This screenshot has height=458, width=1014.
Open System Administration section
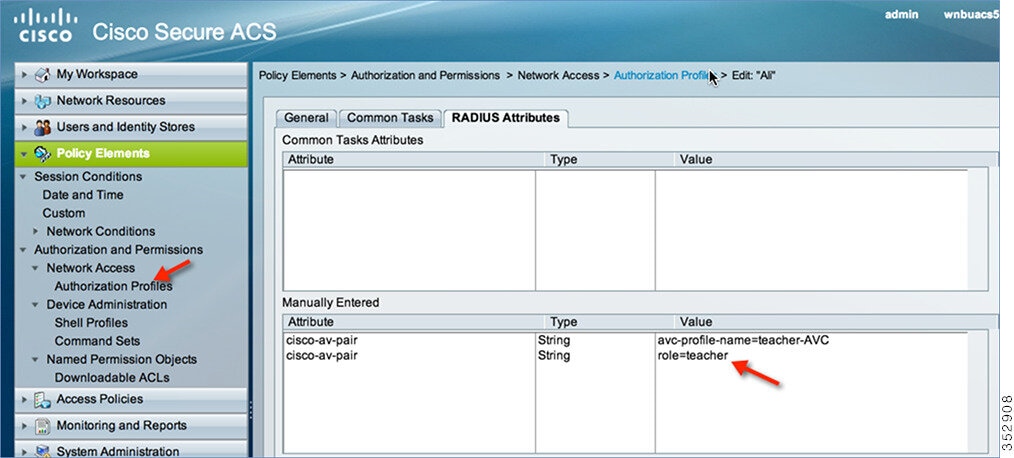coord(131,450)
